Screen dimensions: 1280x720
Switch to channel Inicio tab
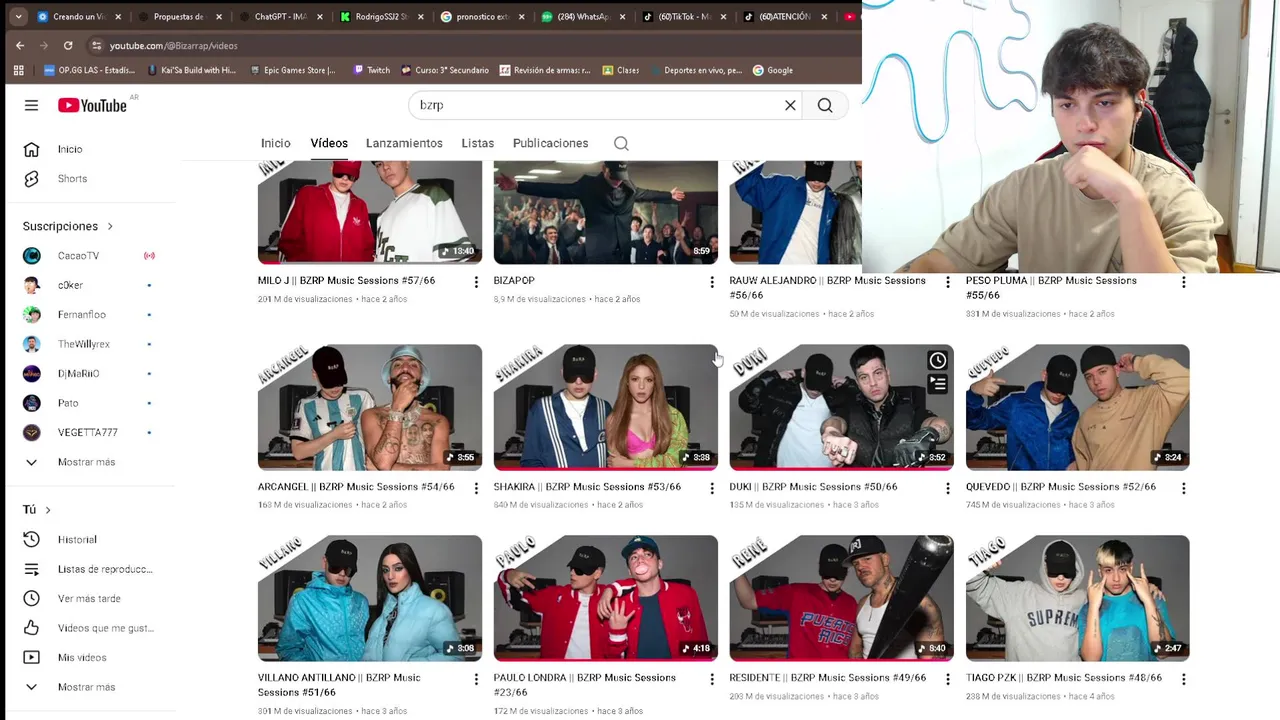(276, 143)
